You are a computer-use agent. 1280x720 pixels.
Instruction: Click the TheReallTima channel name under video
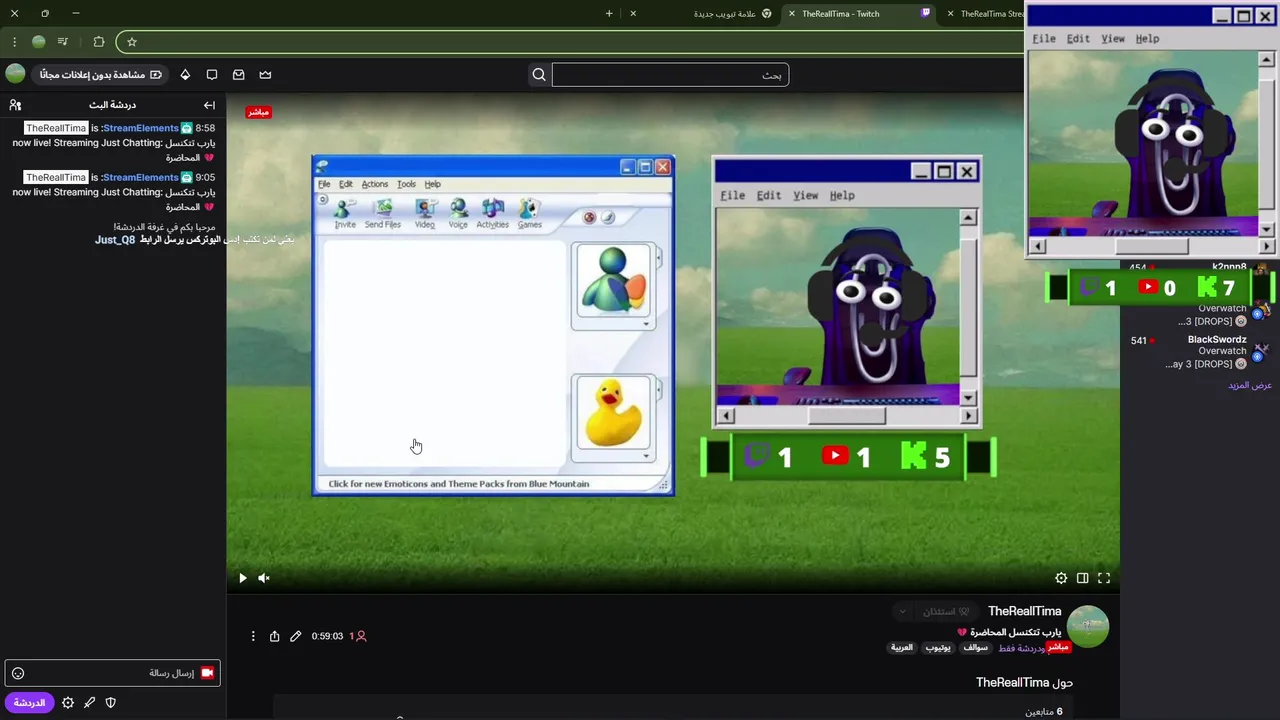click(x=1024, y=611)
